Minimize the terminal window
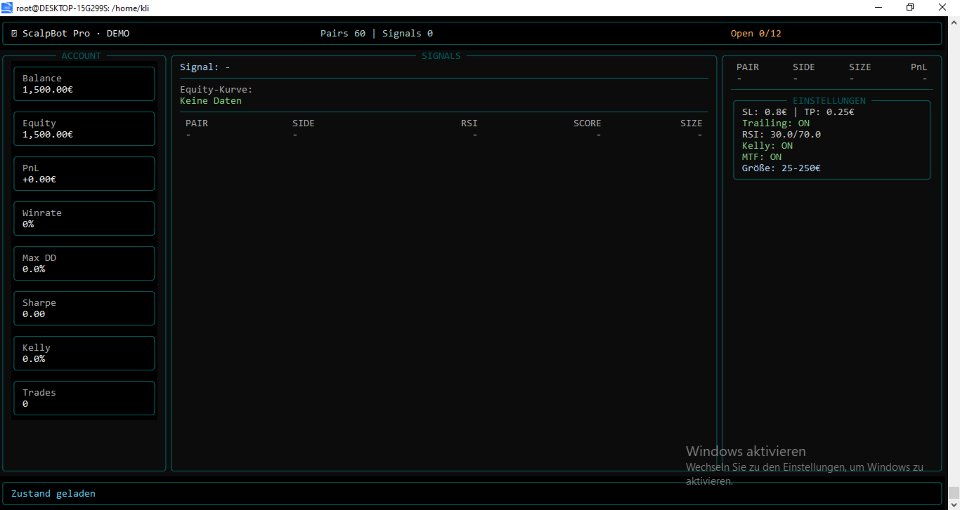 [879, 7]
